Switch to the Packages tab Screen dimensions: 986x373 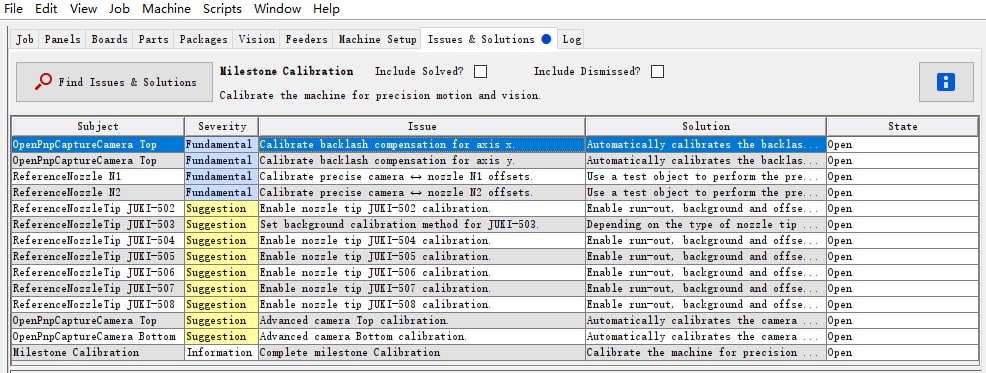click(203, 39)
